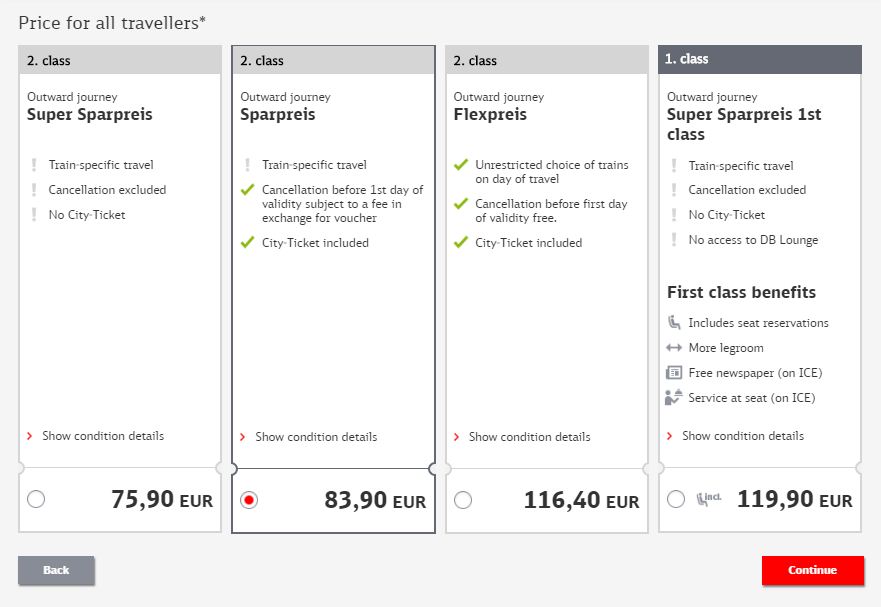Expand condition details for Super Sparpreis
881x607 pixels.
point(100,436)
